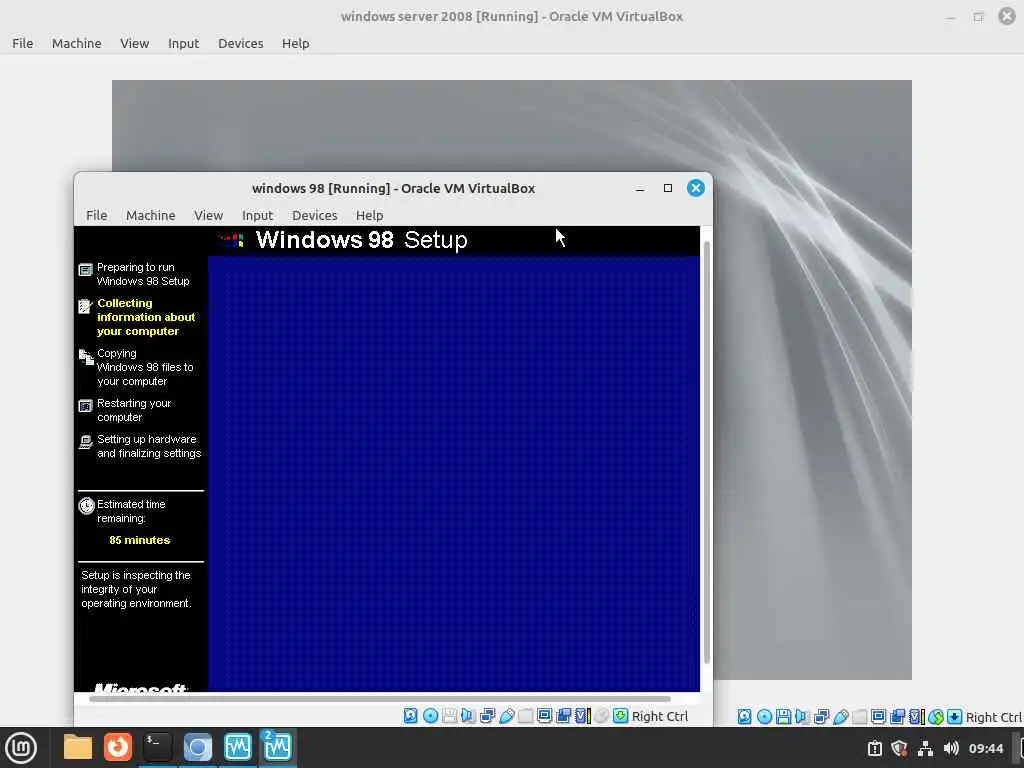This screenshot has height=768, width=1024.
Task: Click recording indicator in windows 98 status bar
Action: tap(563, 716)
